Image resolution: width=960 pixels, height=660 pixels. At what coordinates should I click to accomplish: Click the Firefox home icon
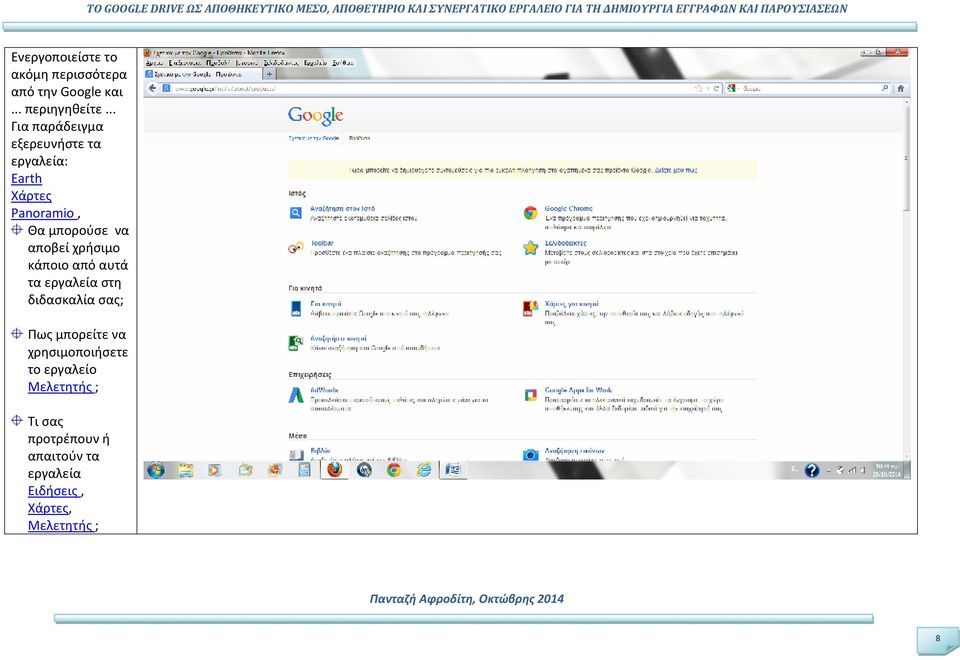901,88
